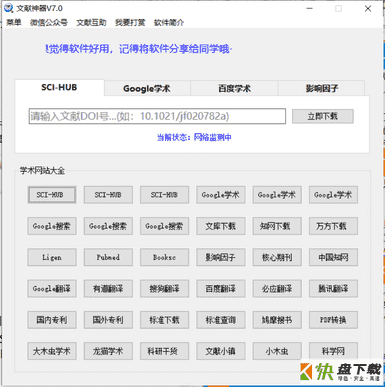Open the 核心期刊 button
This screenshot has height=387, width=385.
tap(277, 257)
